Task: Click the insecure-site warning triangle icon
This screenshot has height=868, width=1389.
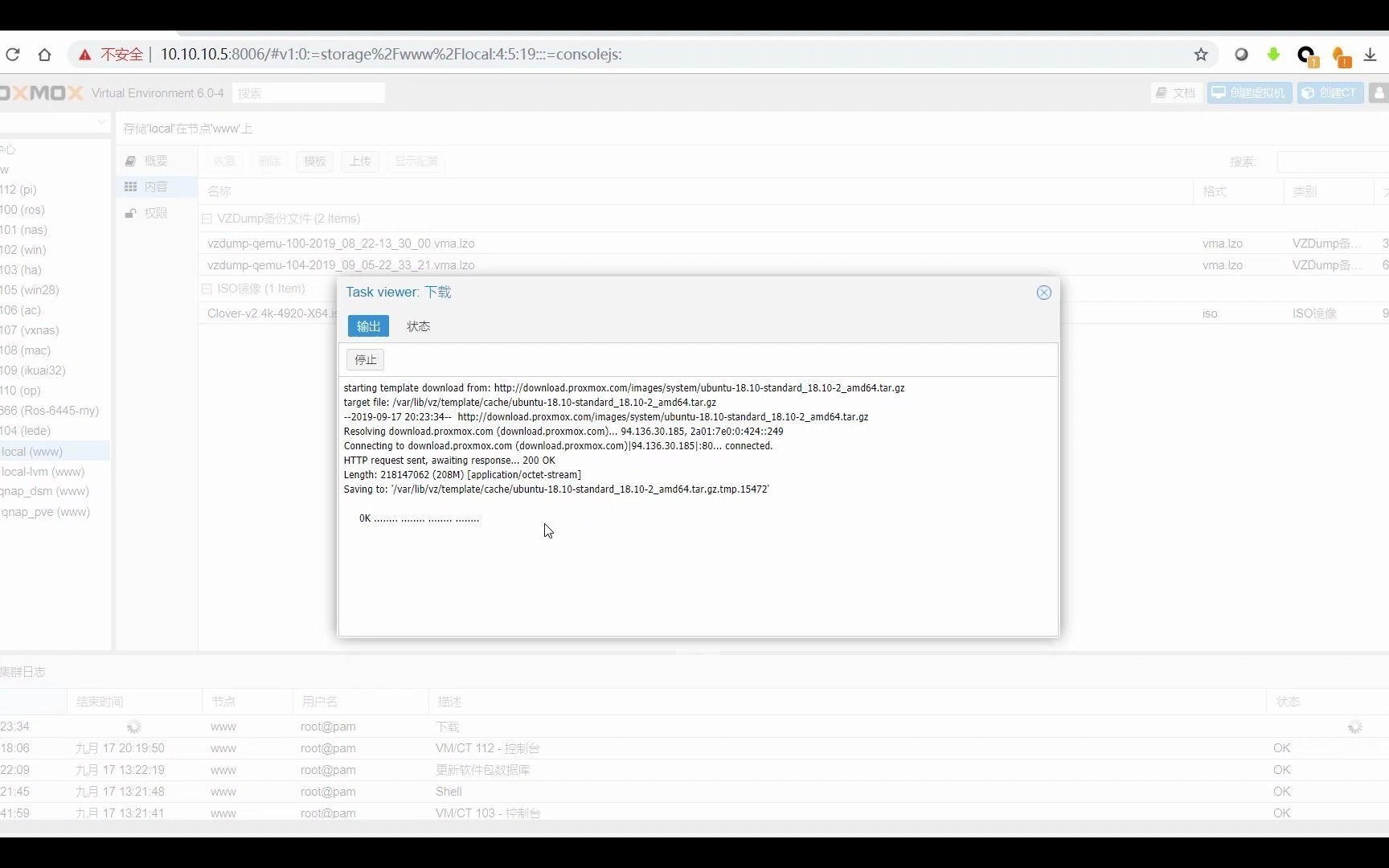Action: (85, 55)
